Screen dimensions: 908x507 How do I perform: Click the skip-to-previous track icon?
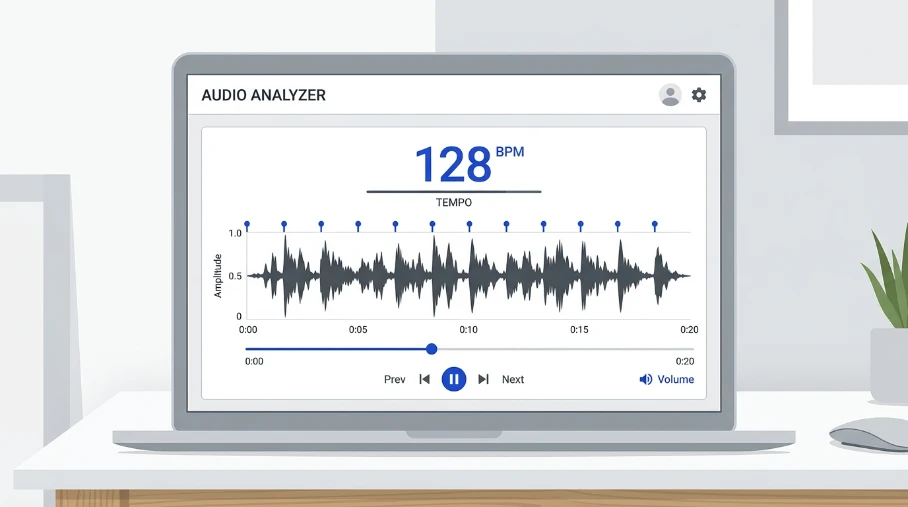424,379
